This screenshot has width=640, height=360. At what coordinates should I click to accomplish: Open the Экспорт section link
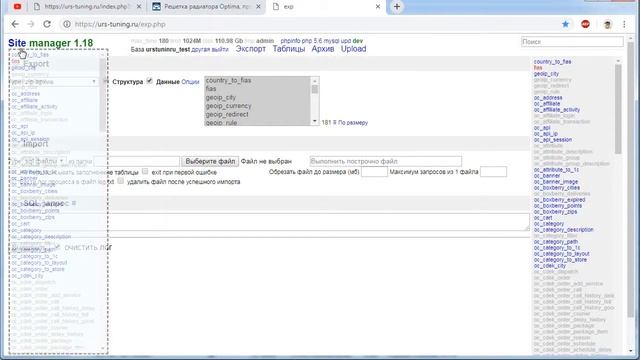coord(251,49)
